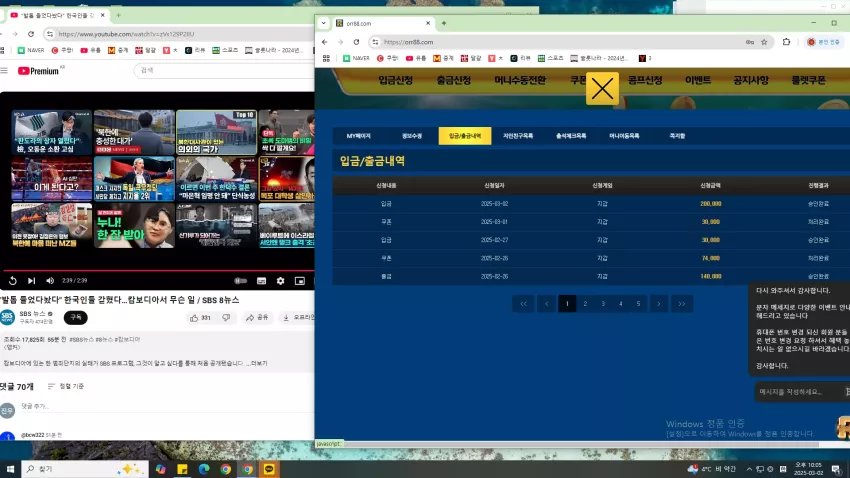Bookmark orr88.com with star icon

pyautogui.click(x=764, y=42)
